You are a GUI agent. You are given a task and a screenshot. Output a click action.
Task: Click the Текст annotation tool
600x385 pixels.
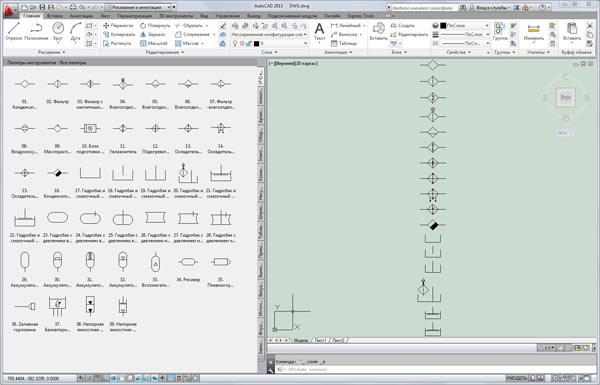pos(319,31)
